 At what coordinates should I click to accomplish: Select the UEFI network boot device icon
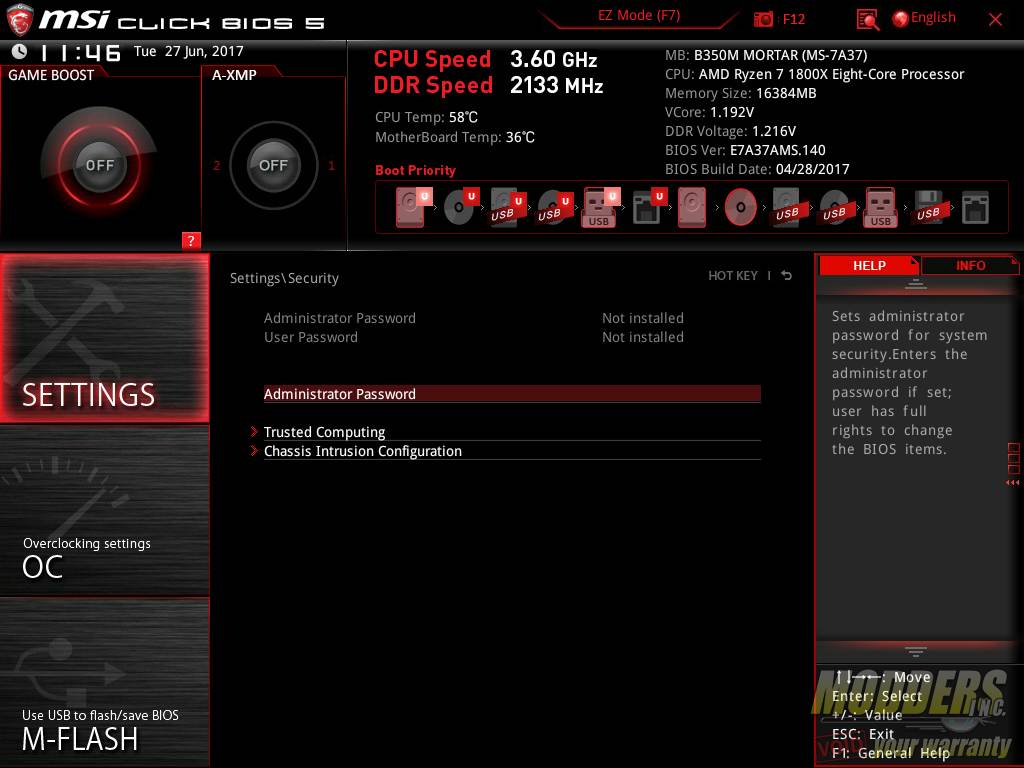(x=648, y=207)
